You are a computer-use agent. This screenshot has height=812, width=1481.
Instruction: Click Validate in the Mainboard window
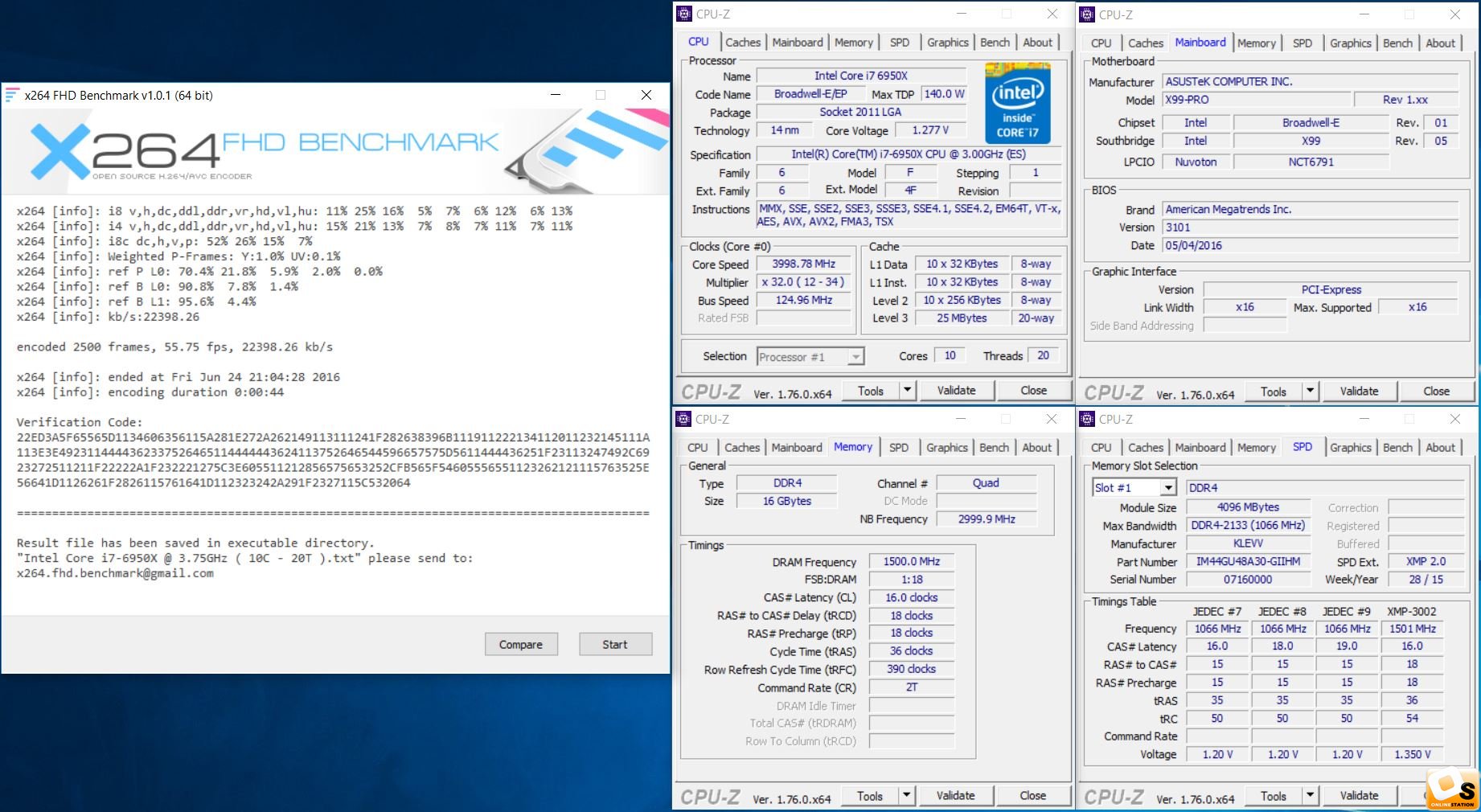click(x=1359, y=392)
